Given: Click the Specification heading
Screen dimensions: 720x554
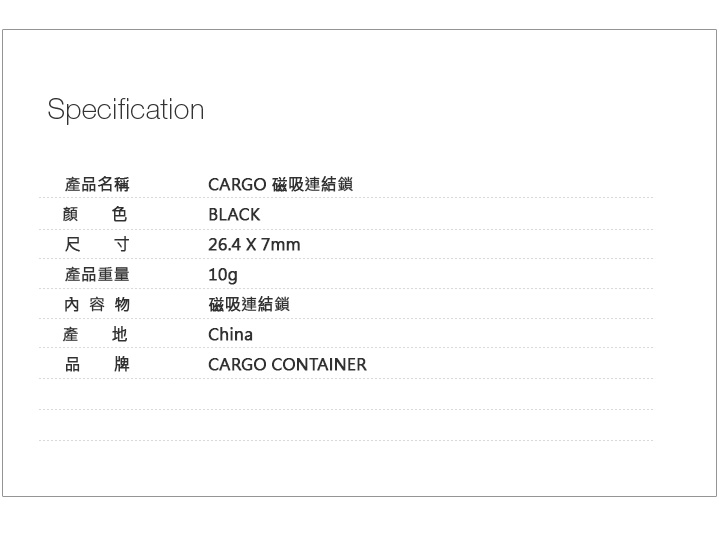Looking at the screenshot, I should 125,109.
